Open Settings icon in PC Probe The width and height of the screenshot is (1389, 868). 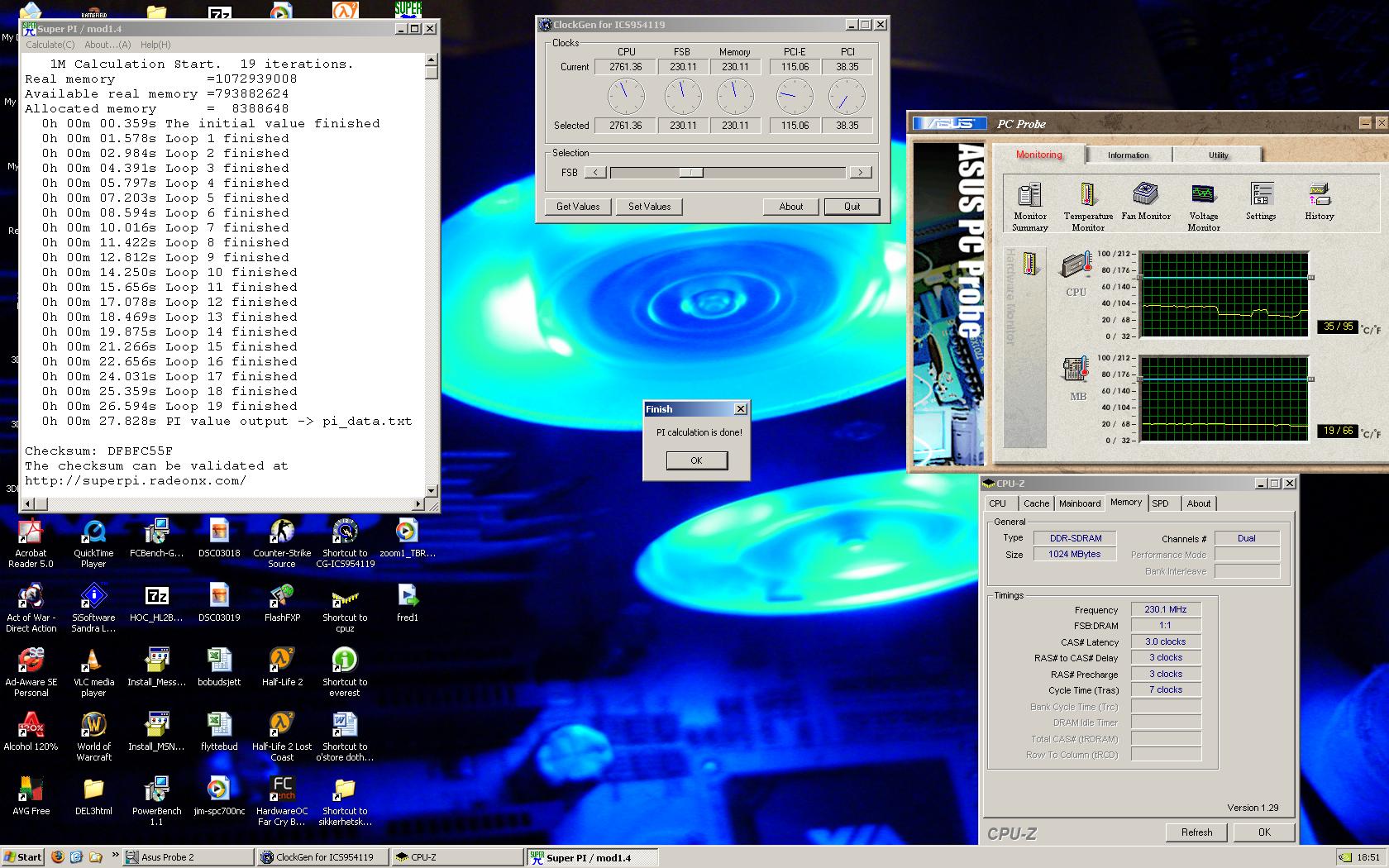pyautogui.click(x=1261, y=200)
